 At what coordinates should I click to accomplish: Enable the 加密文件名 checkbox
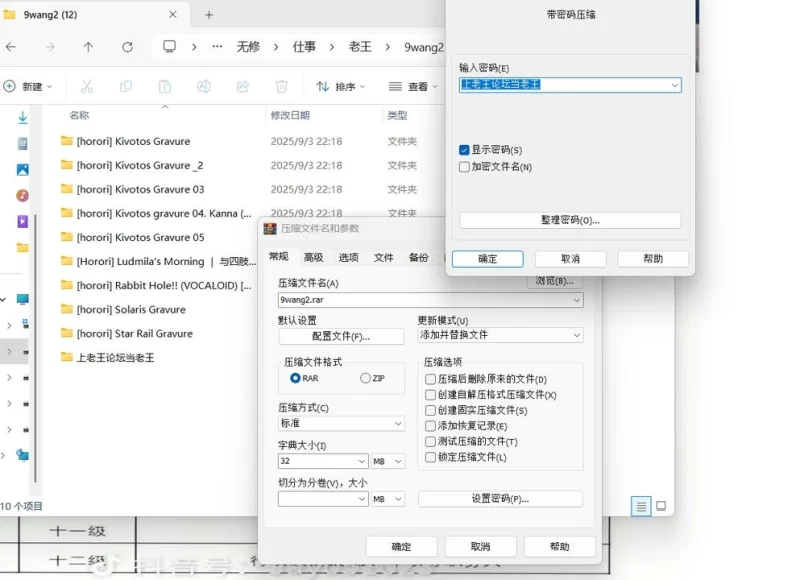[464, 167]
